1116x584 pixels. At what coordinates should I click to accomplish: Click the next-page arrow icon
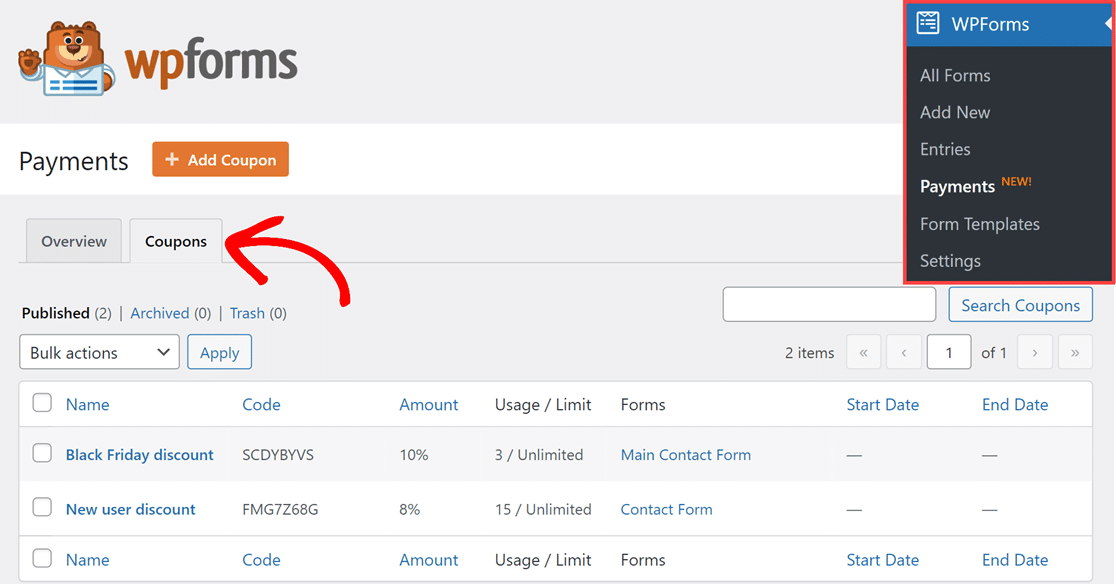(x=1035, y=352)
